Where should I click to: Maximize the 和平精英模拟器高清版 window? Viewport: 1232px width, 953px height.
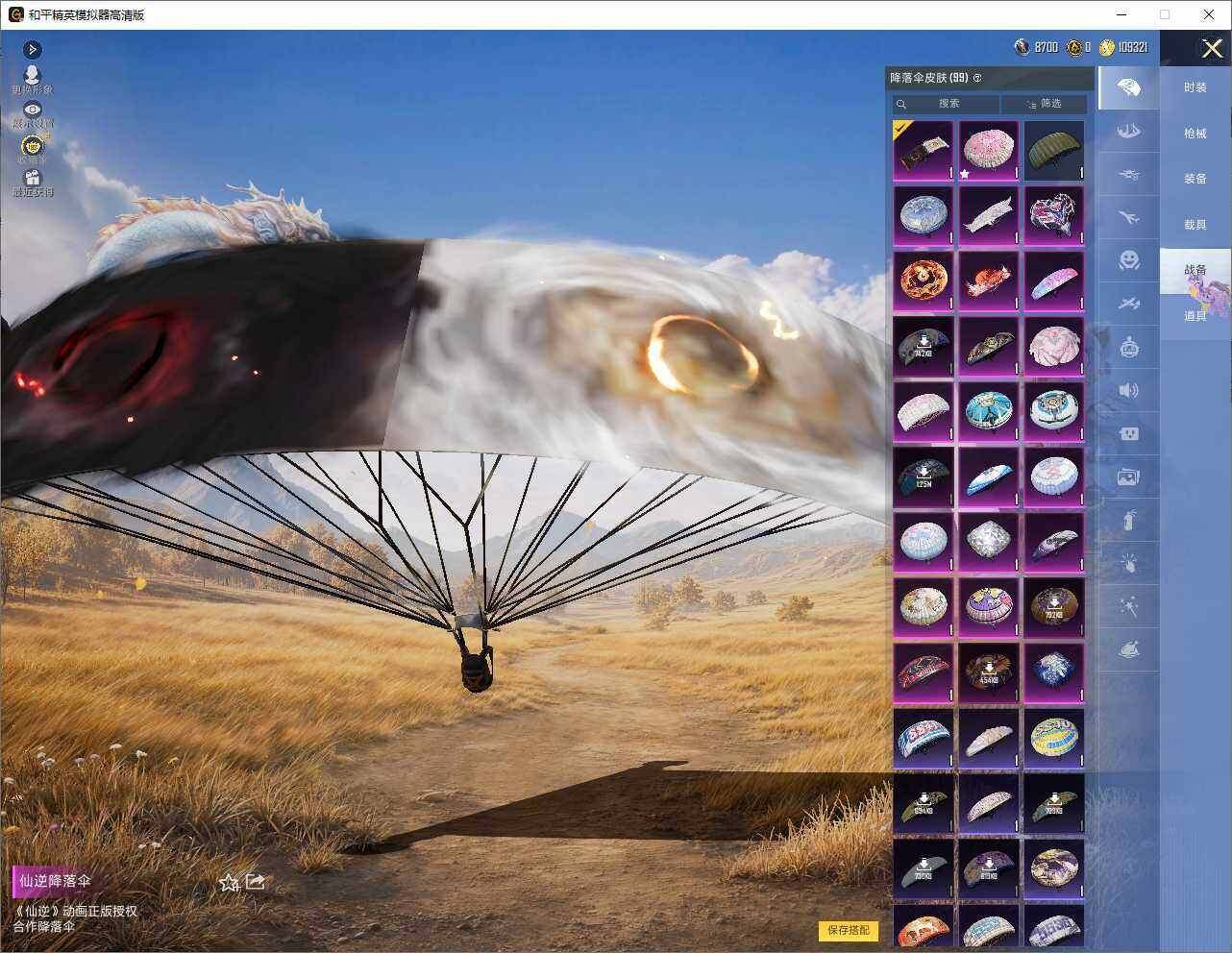click(x=1165, y=14)
